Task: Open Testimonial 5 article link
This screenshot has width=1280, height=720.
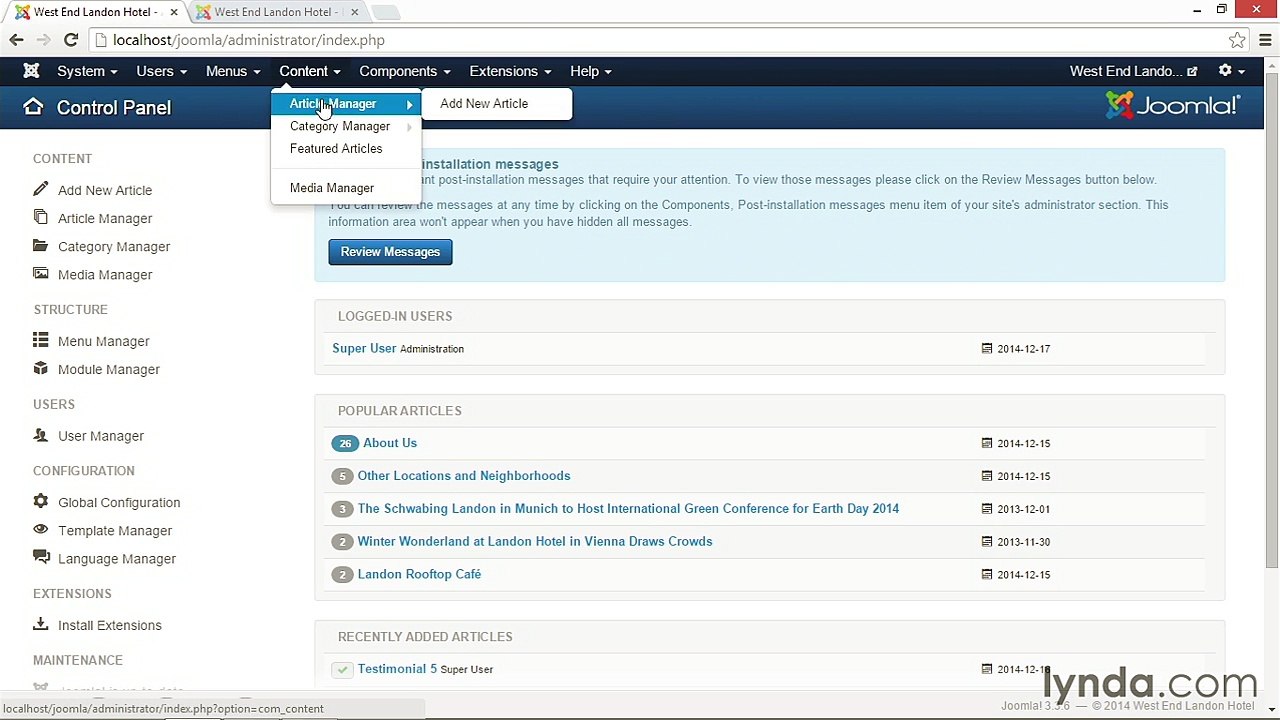Action: point(397,669)
